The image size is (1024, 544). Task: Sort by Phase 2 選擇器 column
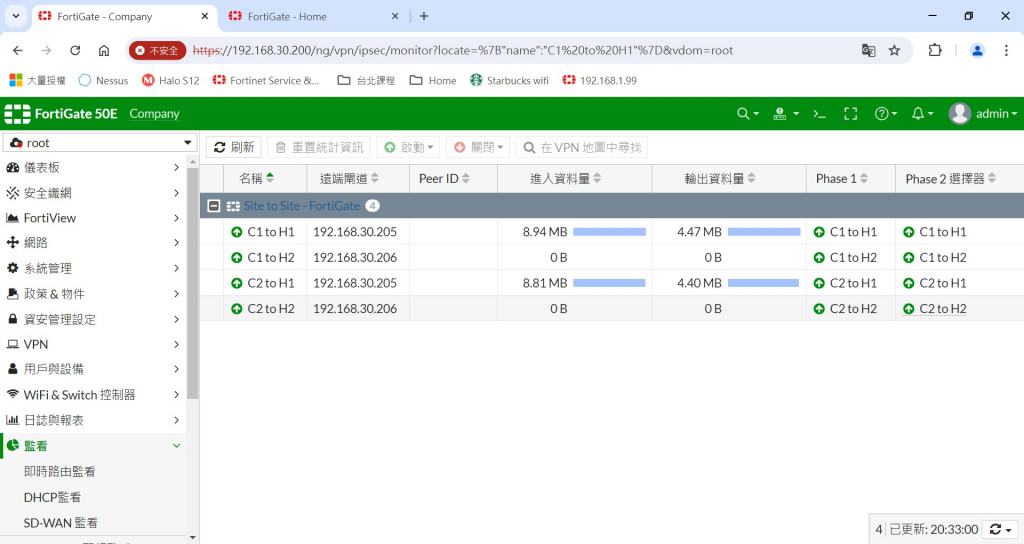[x=951, y=178]
